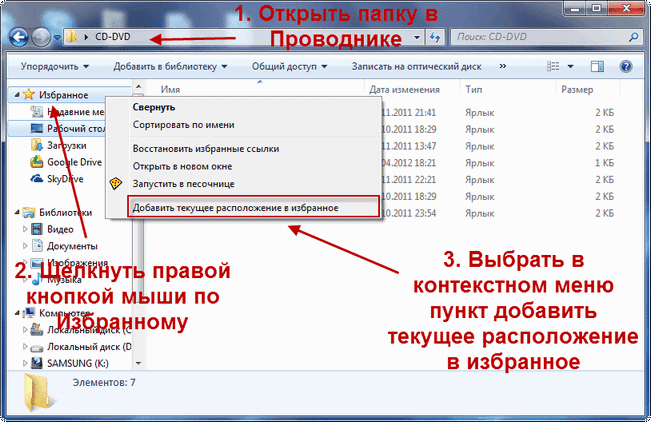Expand the SAMSUNG (K:) node
This screenshot has height=422, width=651.
point(25,363)
